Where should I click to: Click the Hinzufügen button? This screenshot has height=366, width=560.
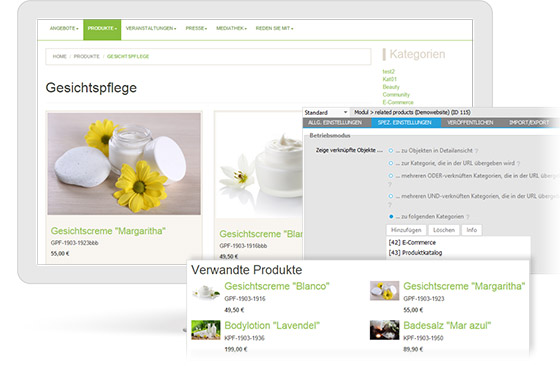(x=406, y=230)
